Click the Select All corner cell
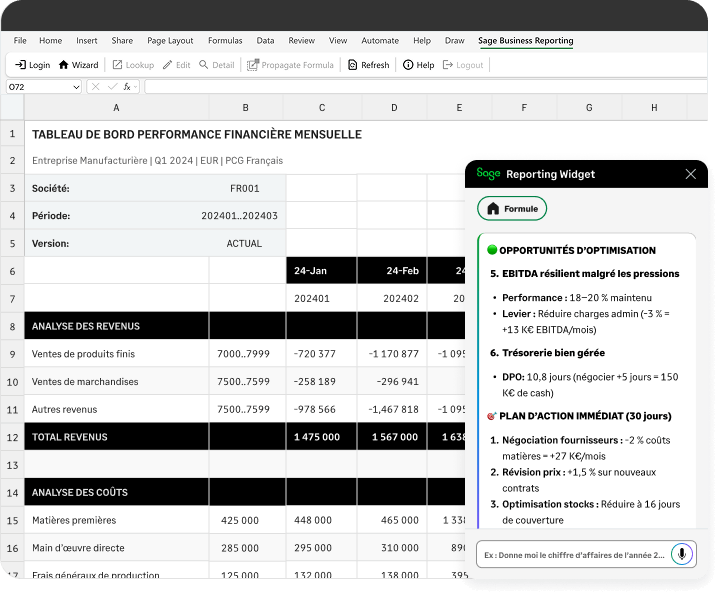Viewport: 724px width, 606px height. (x=12, y=108)
